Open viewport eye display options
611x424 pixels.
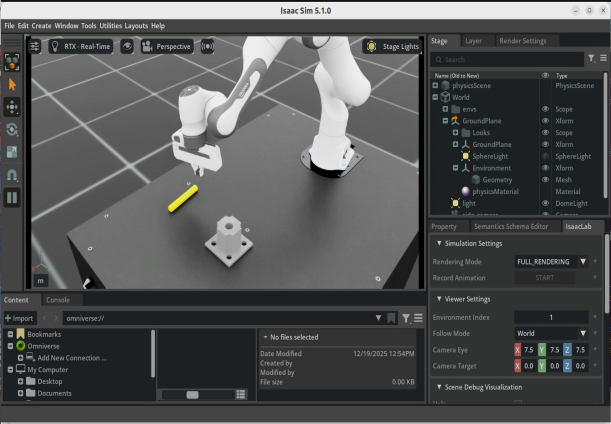tap(128, 46)
